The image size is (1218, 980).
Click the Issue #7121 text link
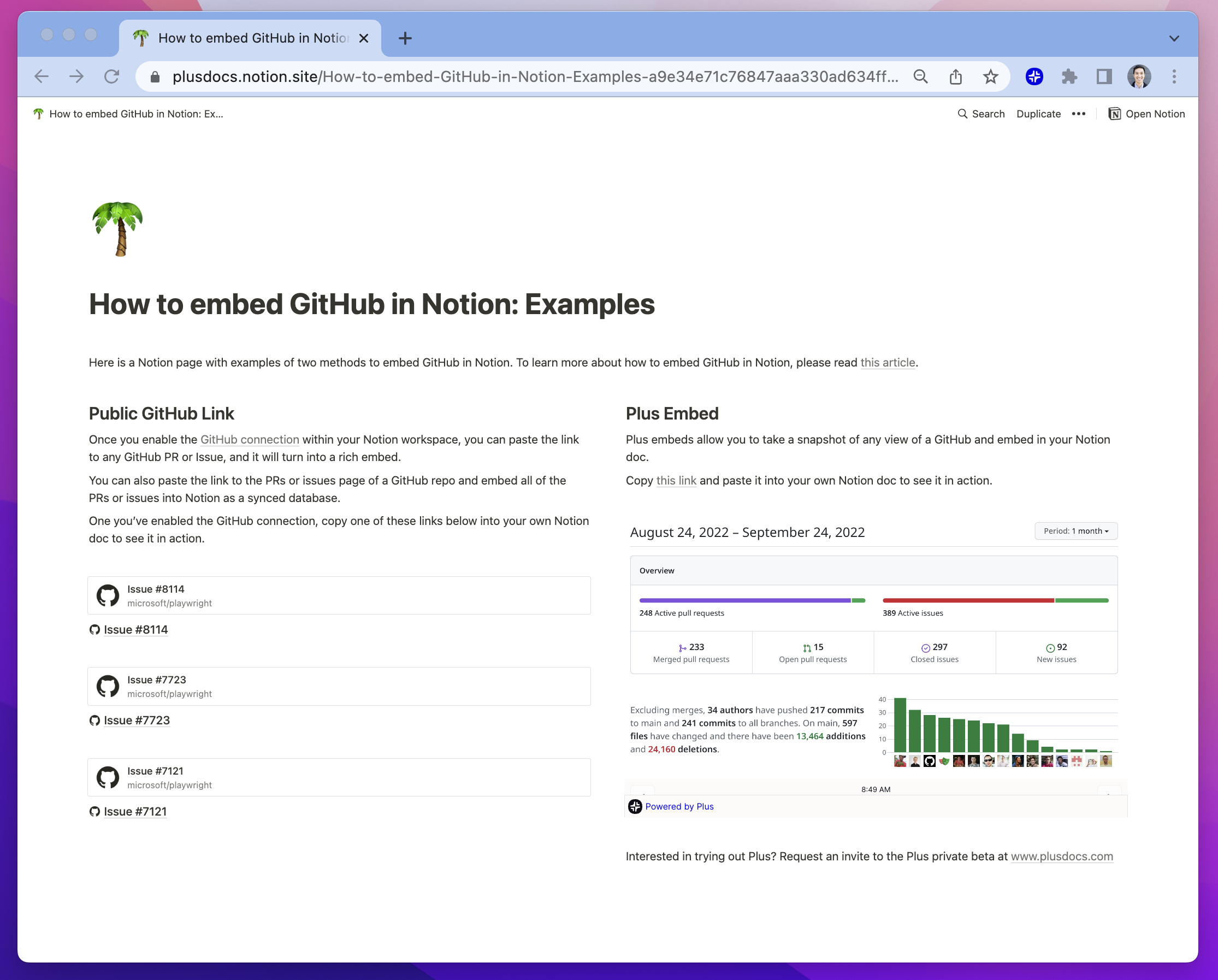pos(135,811)
